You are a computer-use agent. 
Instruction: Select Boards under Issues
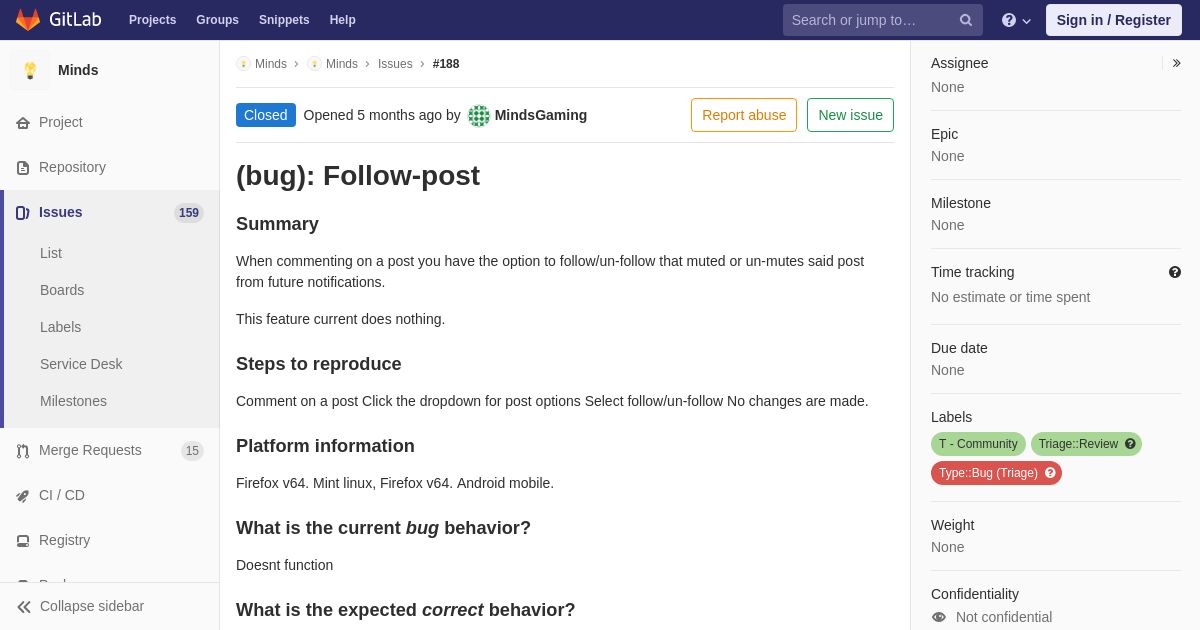tap(62, 290)
